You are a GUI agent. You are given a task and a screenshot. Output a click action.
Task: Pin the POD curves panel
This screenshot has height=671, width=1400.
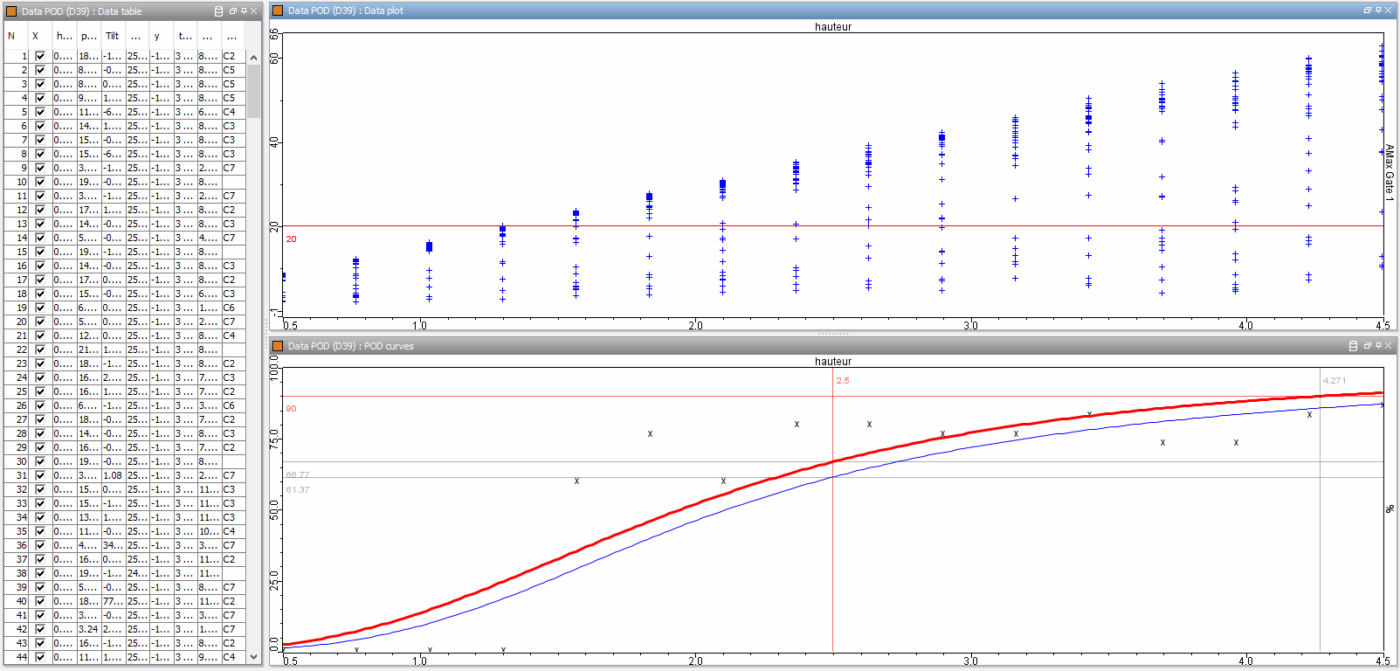(1379, 345)
